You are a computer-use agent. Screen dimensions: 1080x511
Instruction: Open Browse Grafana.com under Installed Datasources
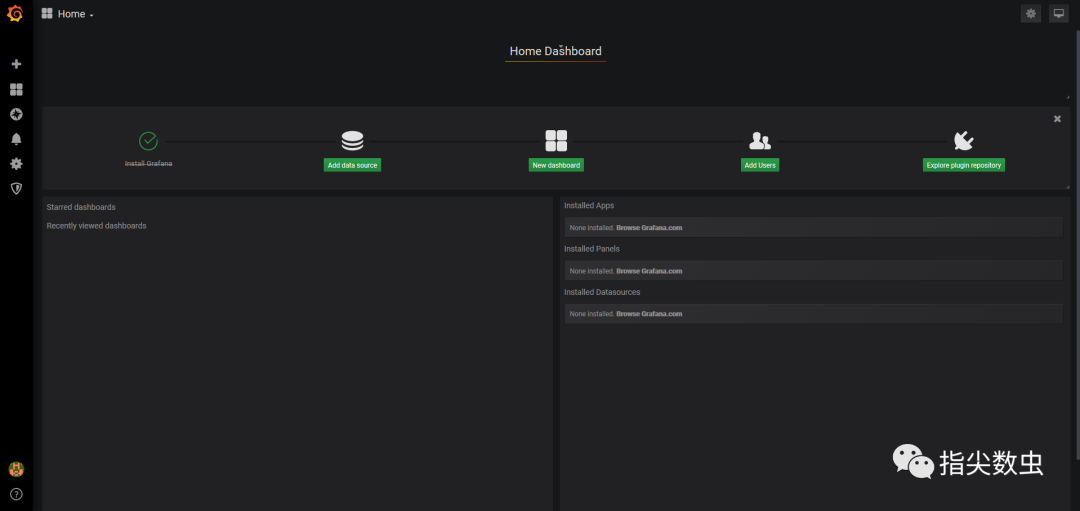click(649, 314)
